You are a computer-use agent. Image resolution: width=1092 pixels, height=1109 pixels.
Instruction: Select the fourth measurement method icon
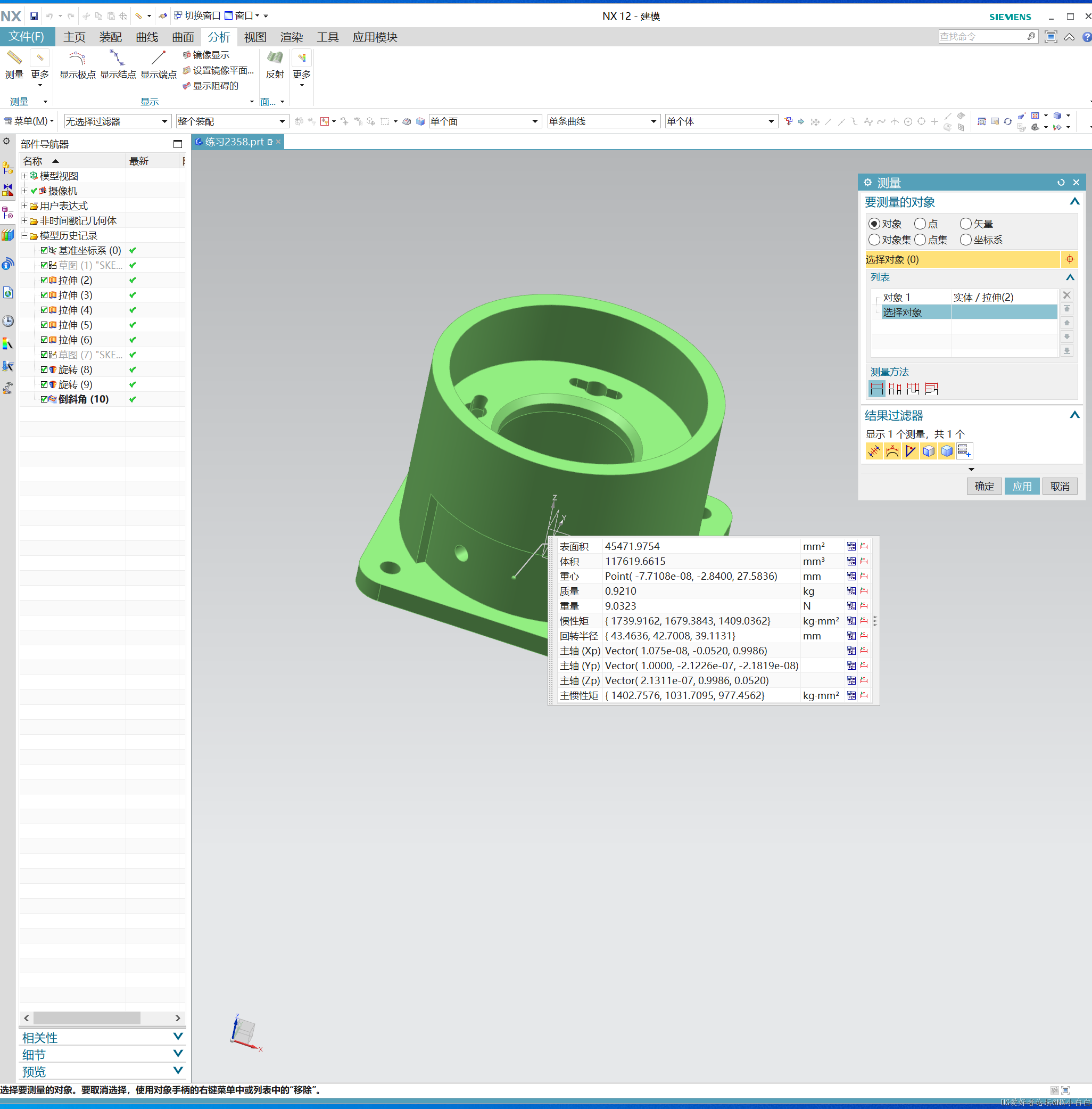tap(931, 389)
